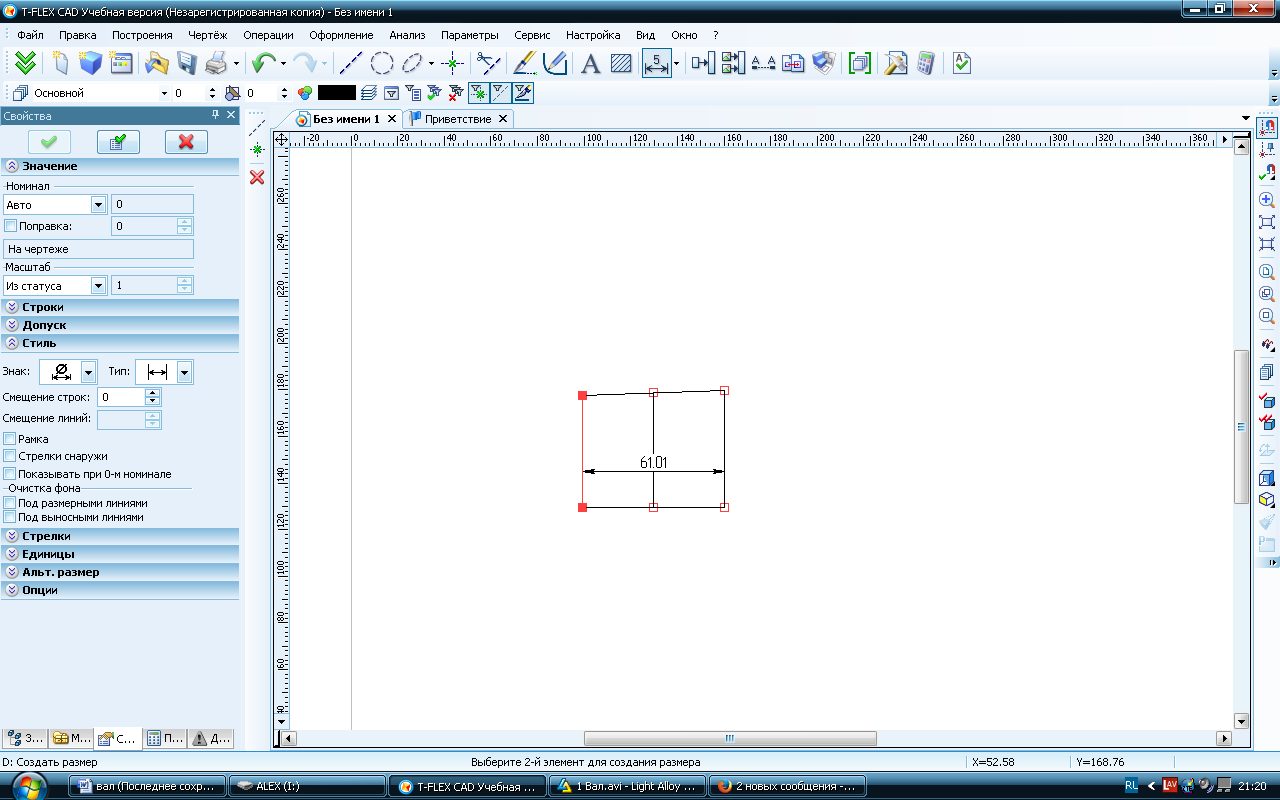Select the Graphic line (pencil) tool
Viewport: 1280px width, 800px height.
click(525, 63)
